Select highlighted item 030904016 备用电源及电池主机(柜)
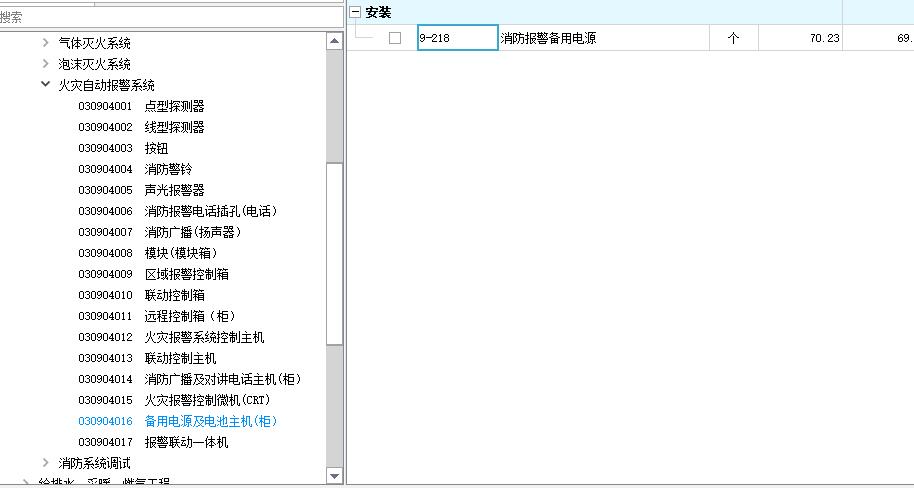914x488 pixels. pyautogui.click(x=178, y=421)
